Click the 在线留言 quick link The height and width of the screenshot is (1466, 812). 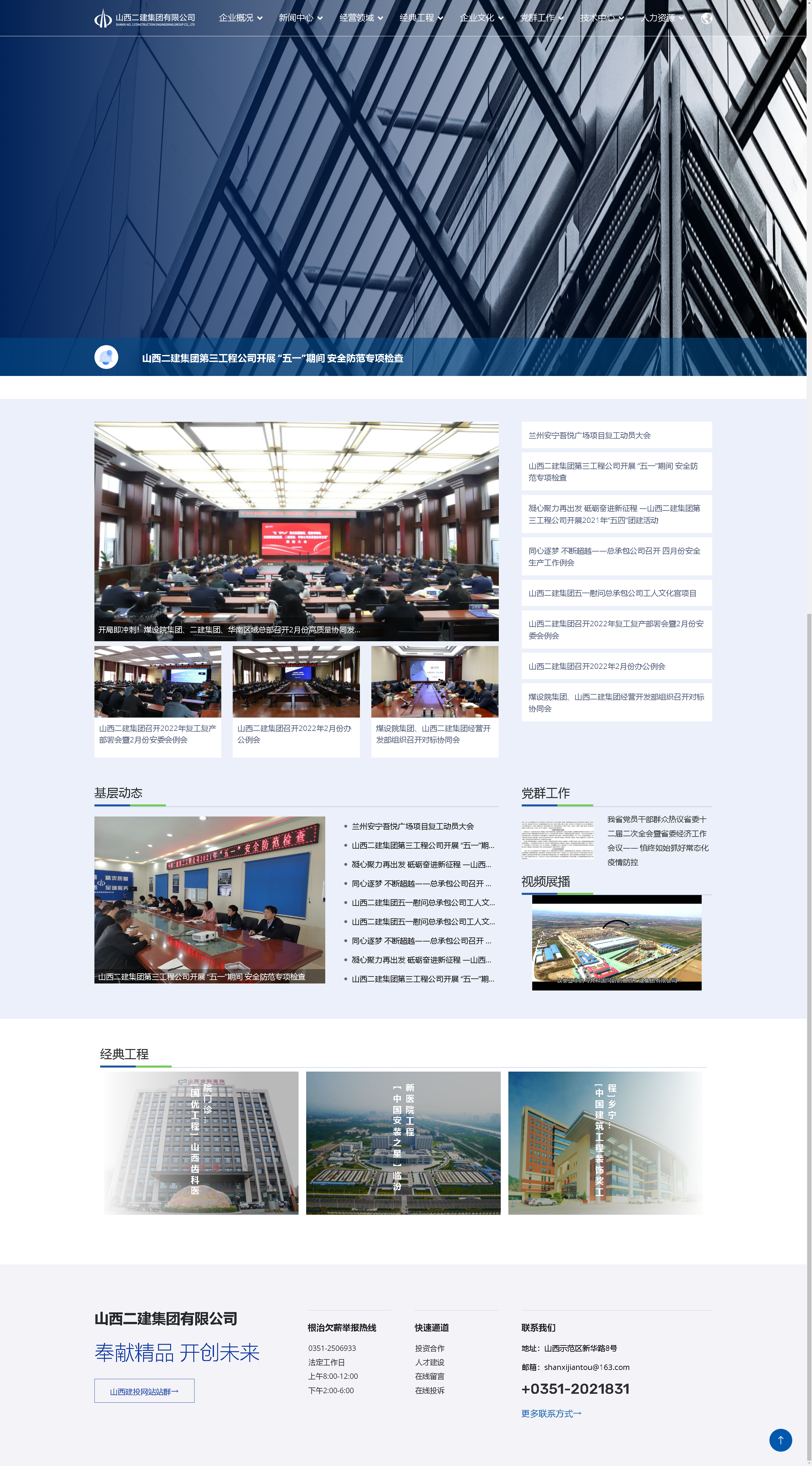click(x=430, y=1376)
